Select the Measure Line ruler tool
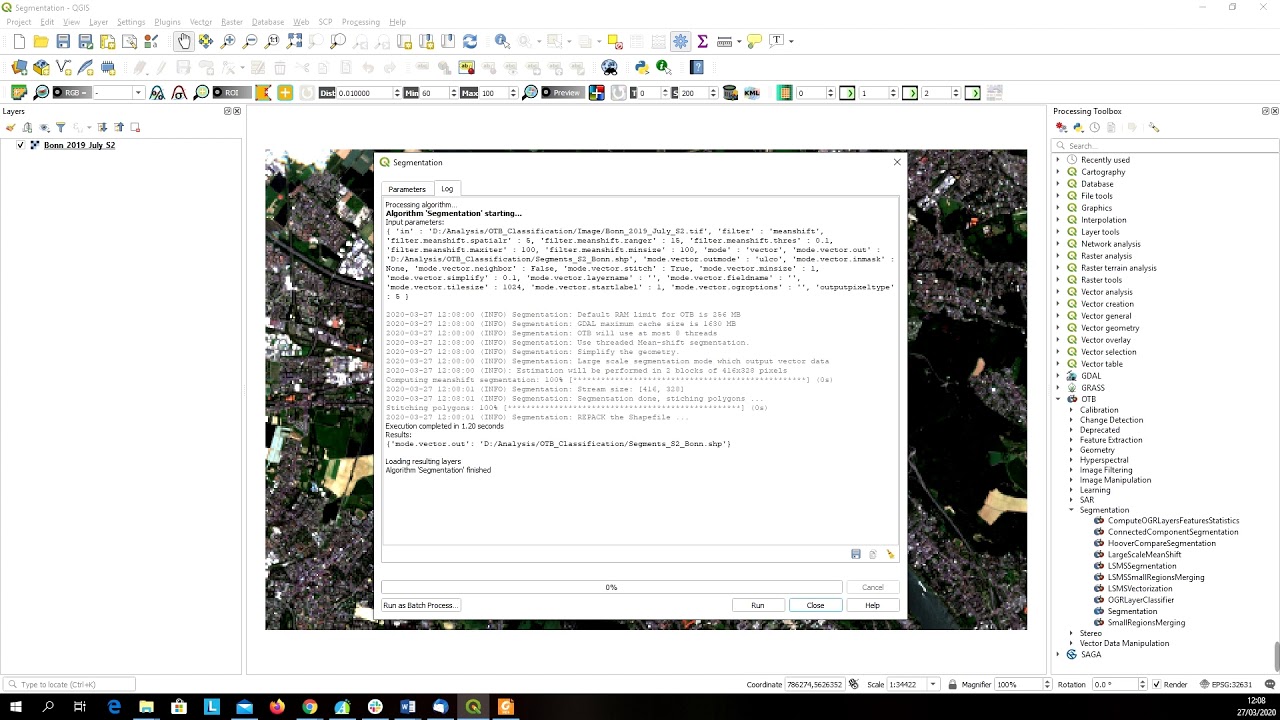Viewport: 1280px width, 720px height. 724,41
